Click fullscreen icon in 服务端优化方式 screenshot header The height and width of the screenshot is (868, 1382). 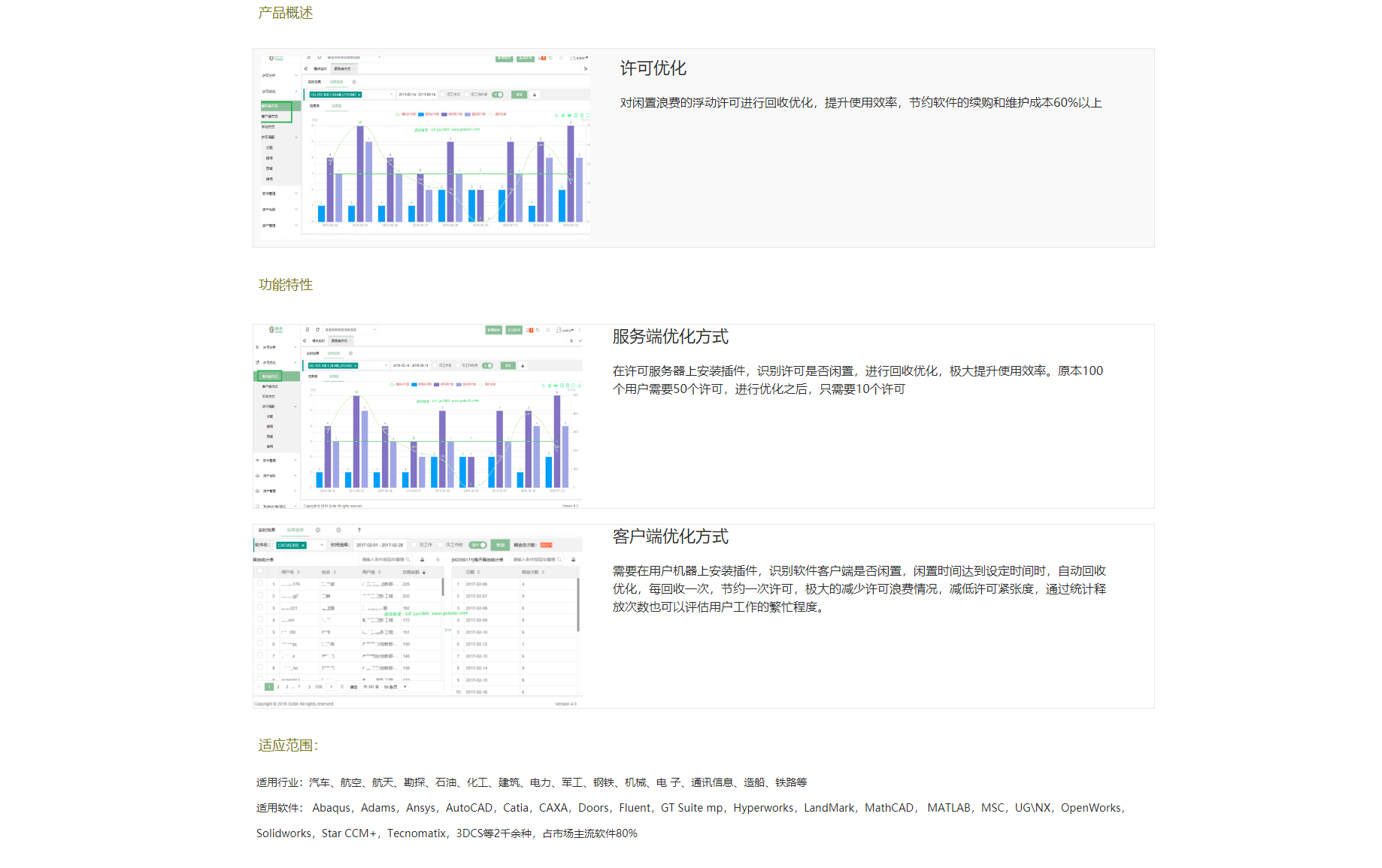548,330
